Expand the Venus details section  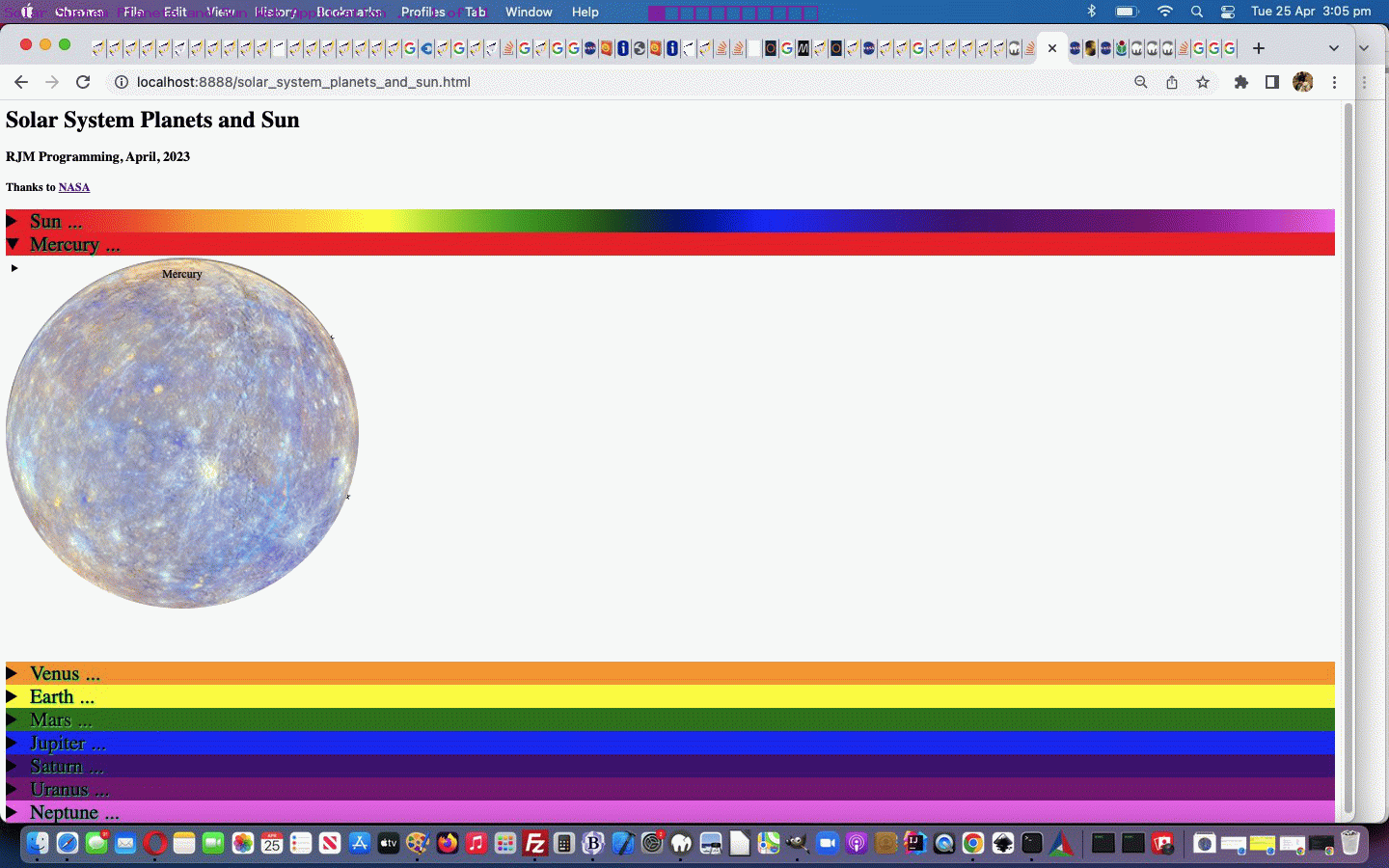tap(670, 673)
